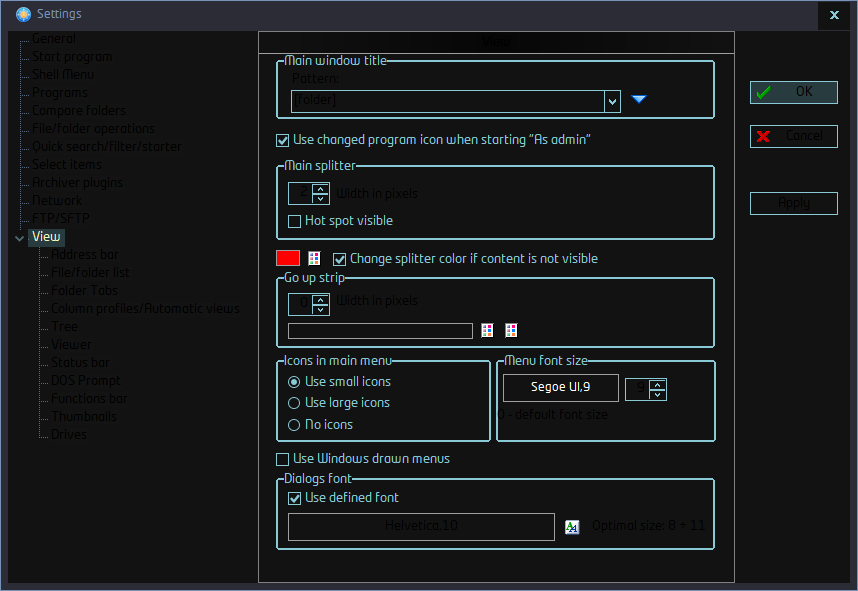
Task: Click the Helvetica,10 dialogs font field
Action: [x=421, y=526]
